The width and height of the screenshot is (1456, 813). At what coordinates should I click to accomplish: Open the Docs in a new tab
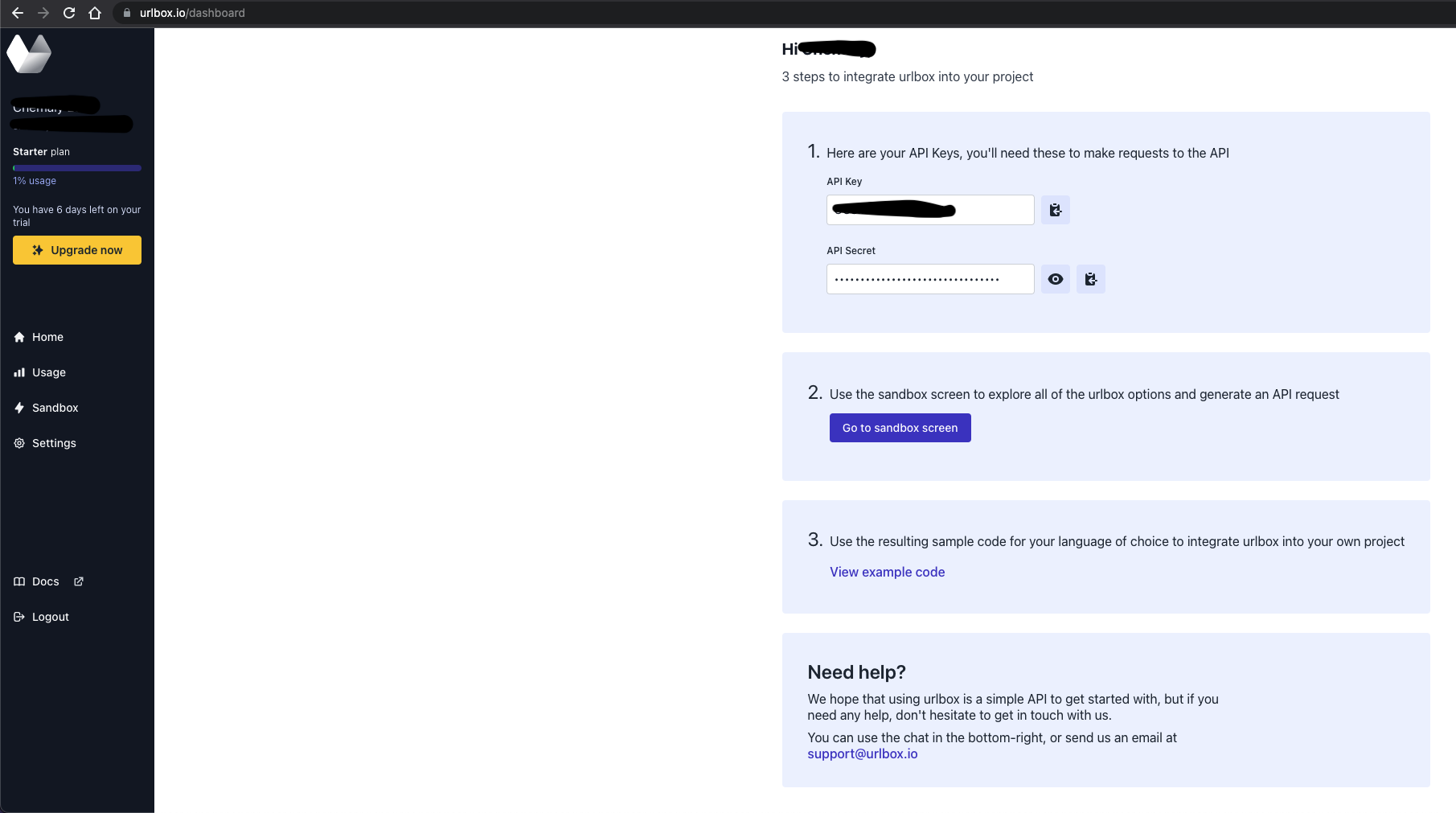45,581
